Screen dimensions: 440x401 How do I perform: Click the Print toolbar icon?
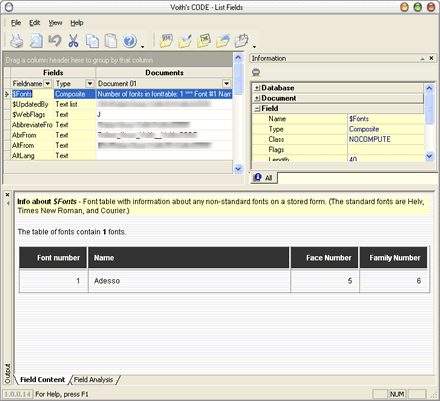17,41
